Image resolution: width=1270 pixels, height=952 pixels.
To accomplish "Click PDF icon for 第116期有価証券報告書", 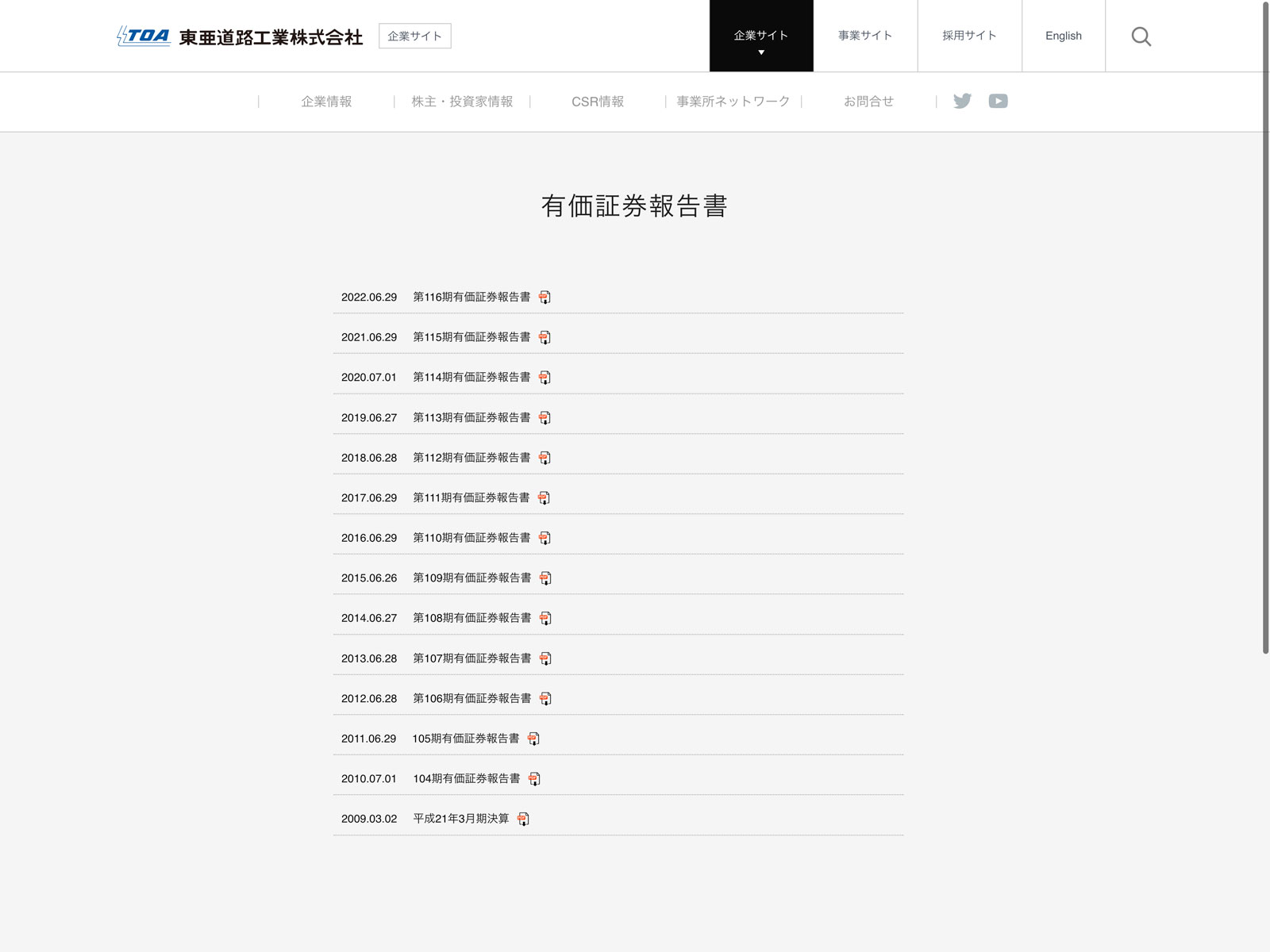I will (545, 297).
